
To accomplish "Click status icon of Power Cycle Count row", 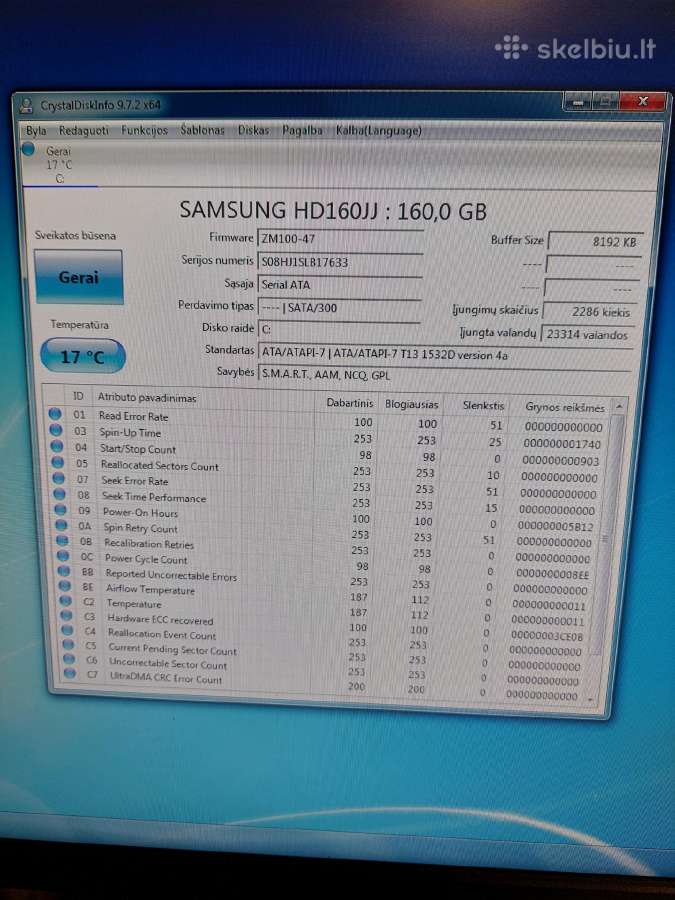I will [x=63, y=556].
